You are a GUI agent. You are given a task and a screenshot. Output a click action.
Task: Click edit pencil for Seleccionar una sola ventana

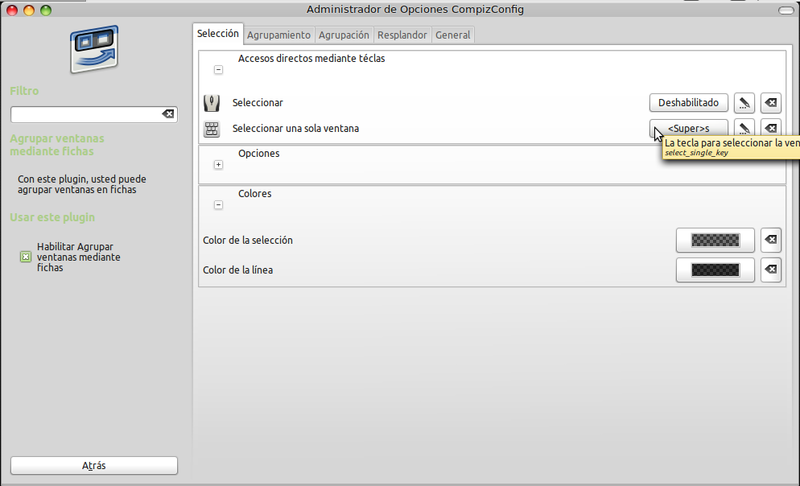[x=743, y=128]
